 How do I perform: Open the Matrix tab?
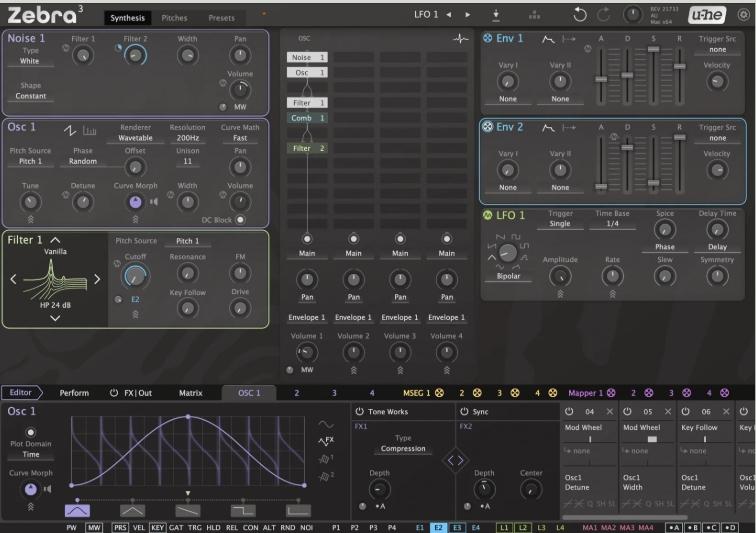190,393
